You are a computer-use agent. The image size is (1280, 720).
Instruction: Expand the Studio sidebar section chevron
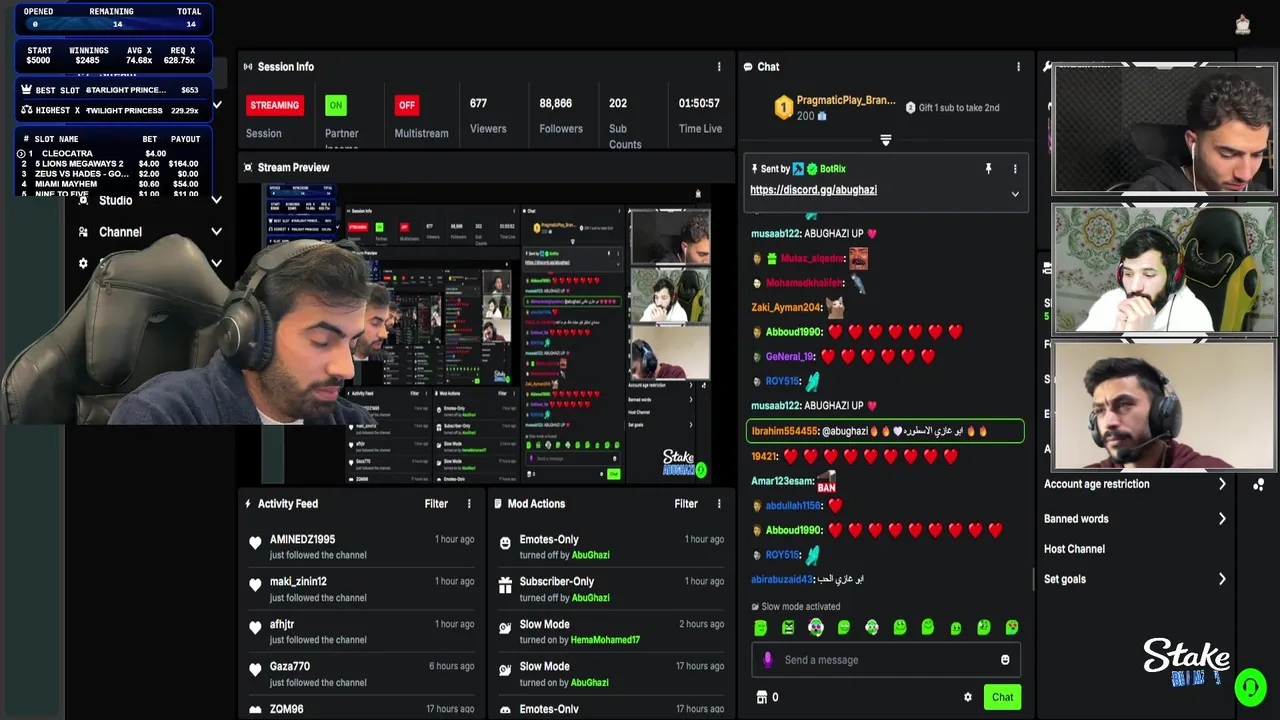coord(216,201)
